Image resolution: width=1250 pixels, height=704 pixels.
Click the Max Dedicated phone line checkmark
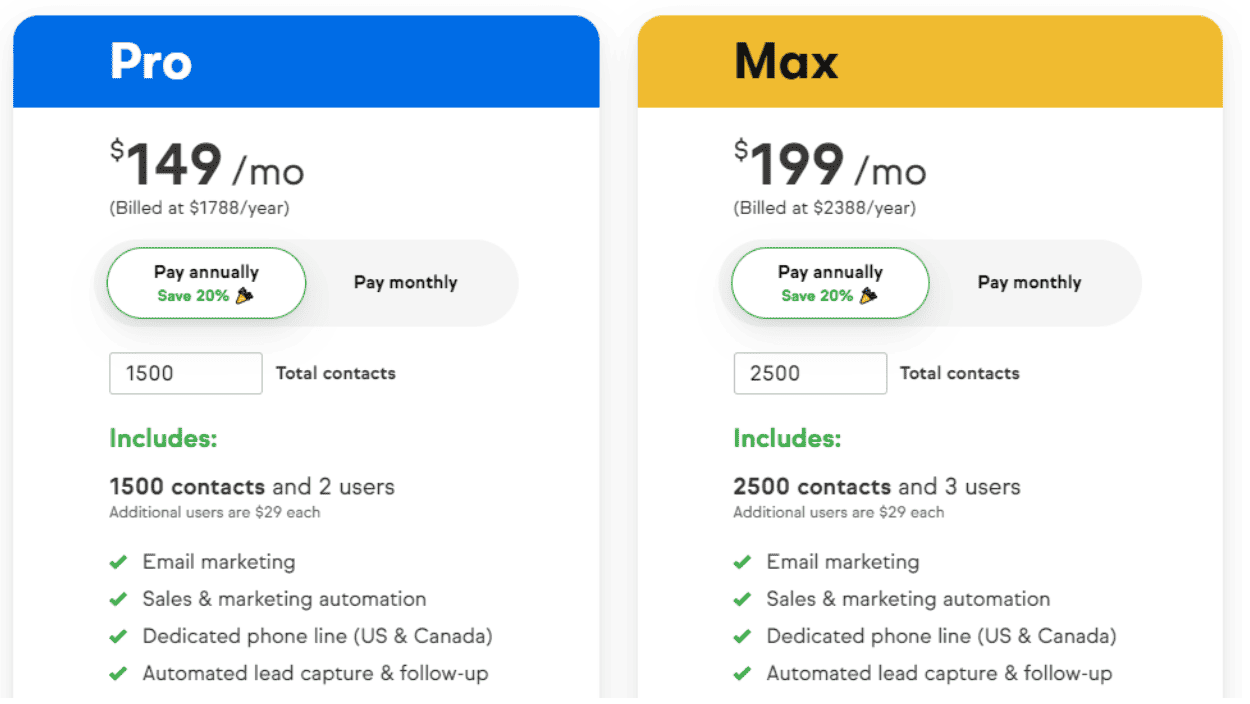(742, 636)
